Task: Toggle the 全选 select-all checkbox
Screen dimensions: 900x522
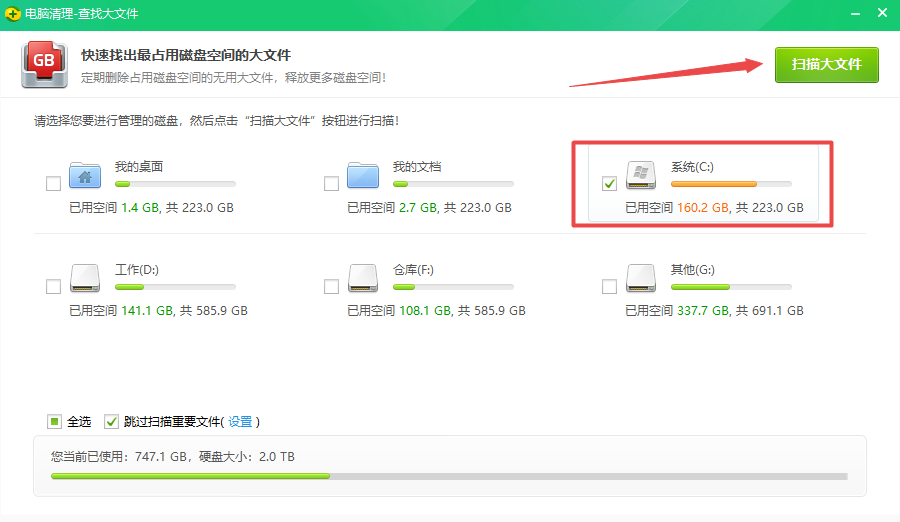Action: (x=54, y=421)
